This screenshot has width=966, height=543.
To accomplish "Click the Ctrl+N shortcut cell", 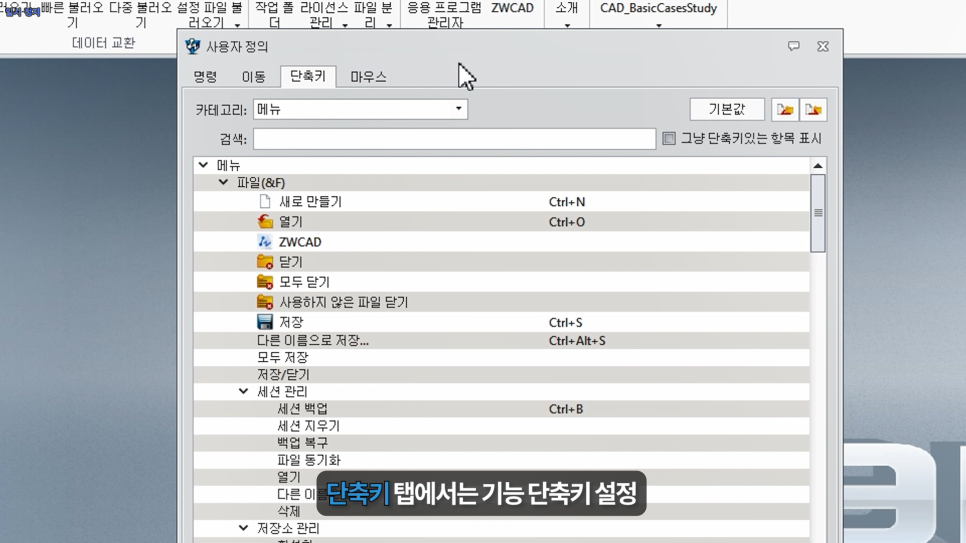I will pos(567,202).
